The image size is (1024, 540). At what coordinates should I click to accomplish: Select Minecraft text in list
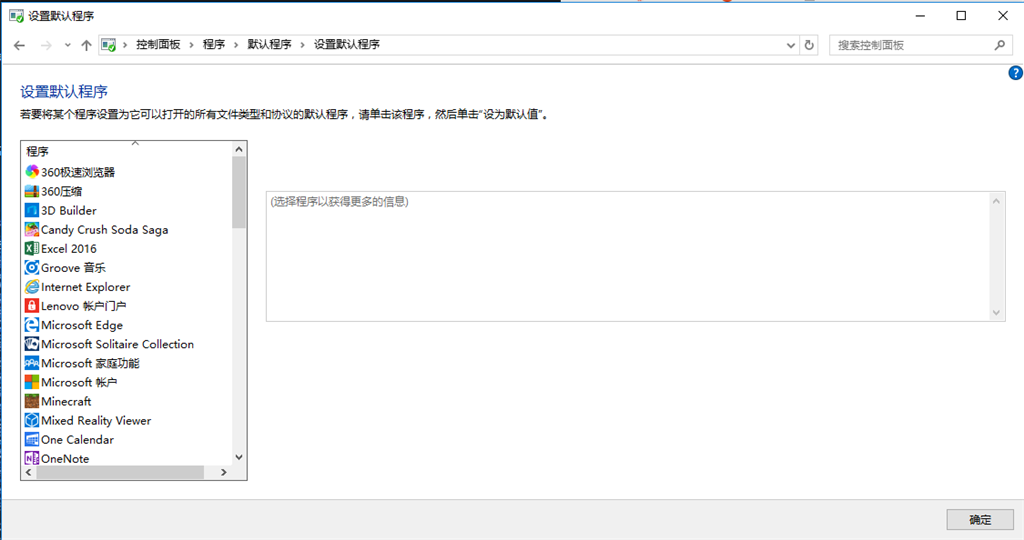pos(66,402)
